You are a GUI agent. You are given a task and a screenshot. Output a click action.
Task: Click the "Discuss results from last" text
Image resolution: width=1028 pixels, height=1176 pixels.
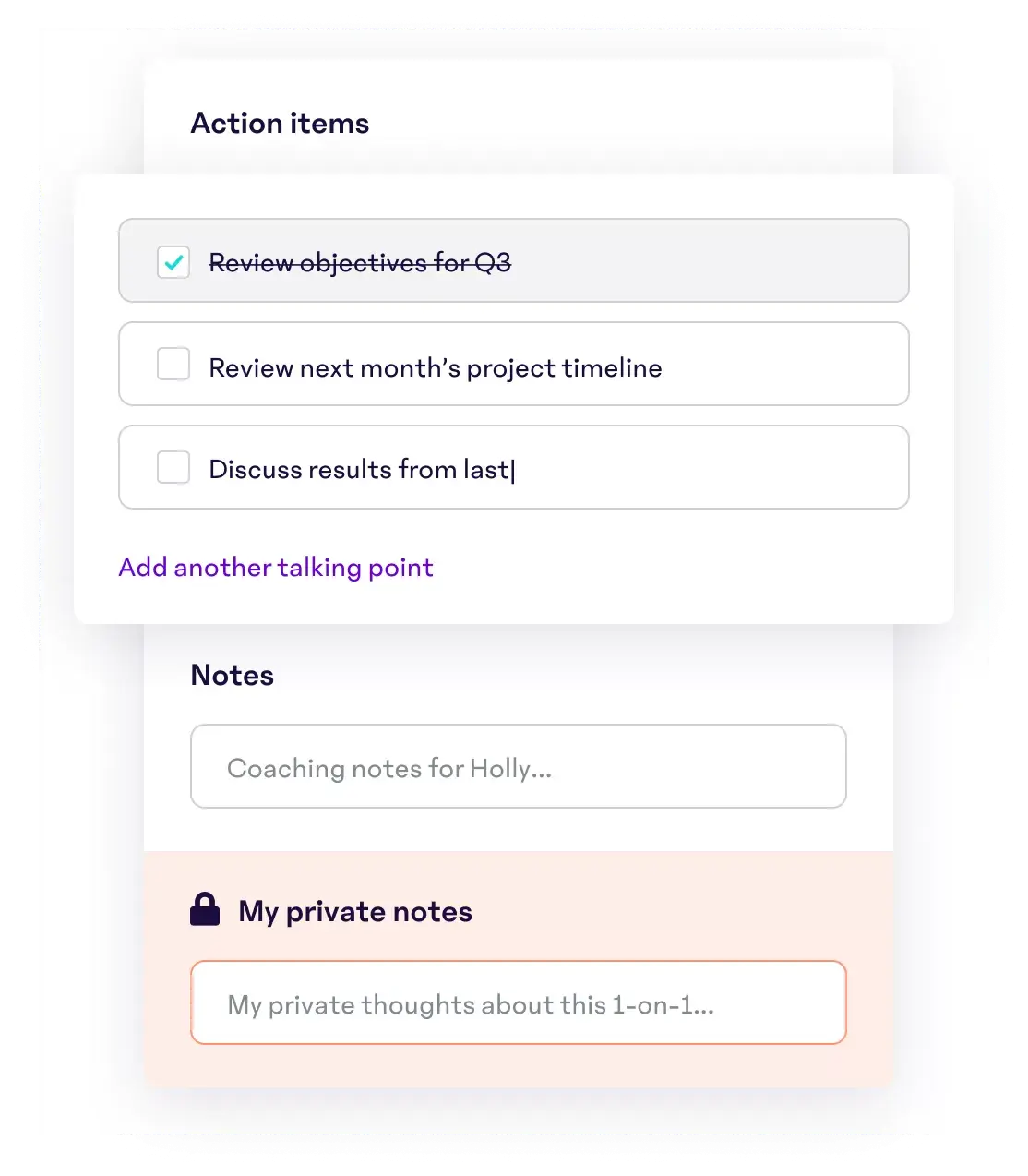tap(358, 470)
